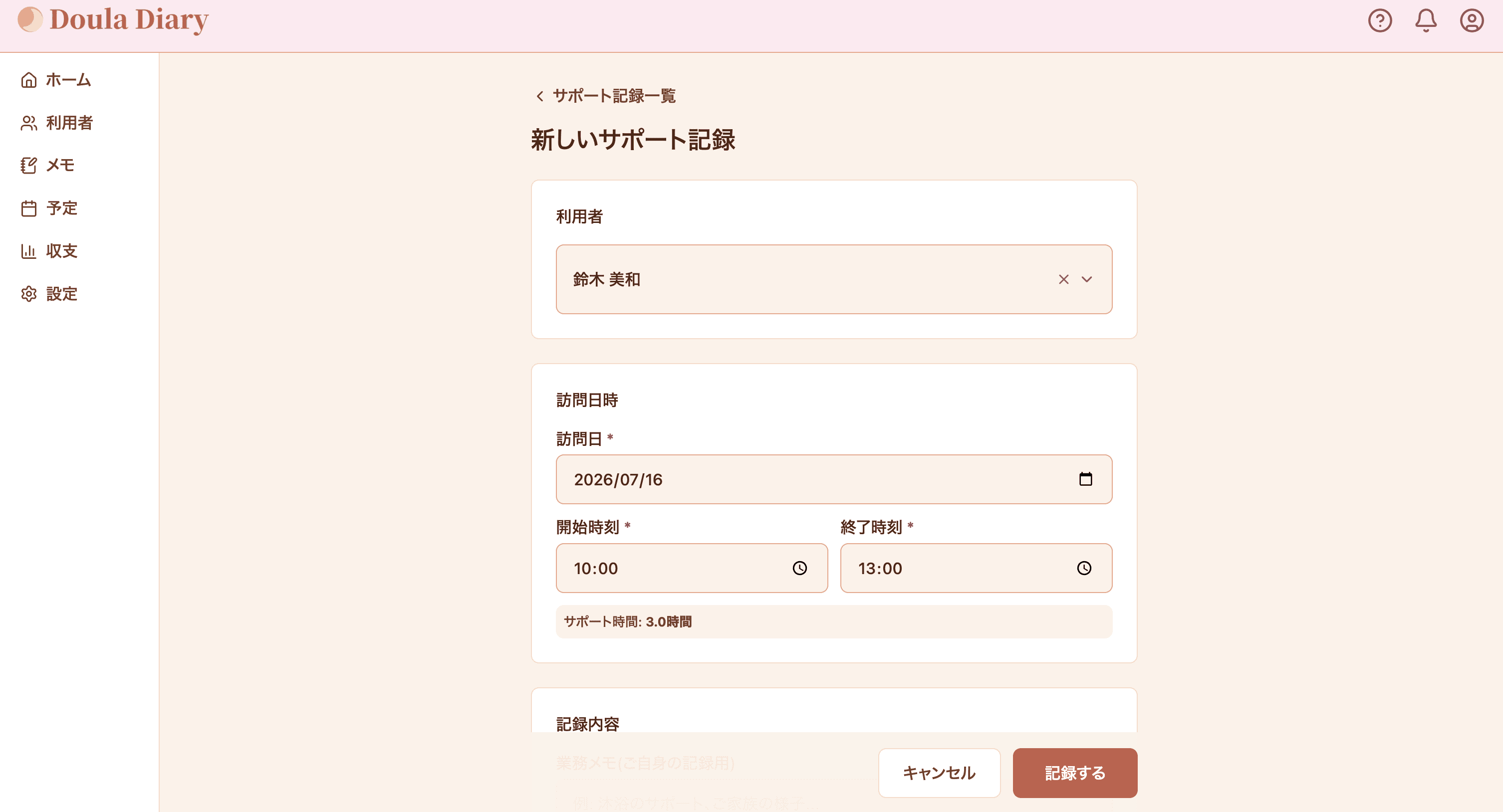Open the notifications bell
The image size is (1503, 812).
pos(1426,21)
